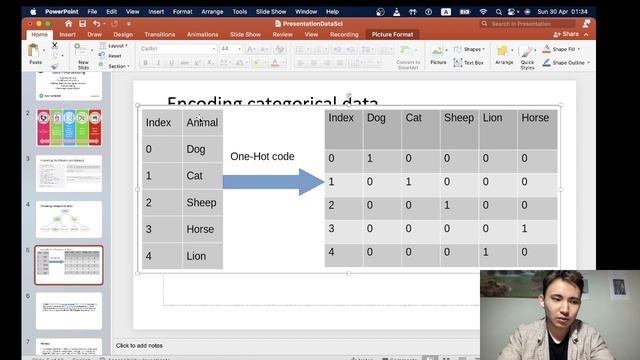Click the Wi-Fi icon in menu bar
Viewport: 640px width, 360px height.
483,11
